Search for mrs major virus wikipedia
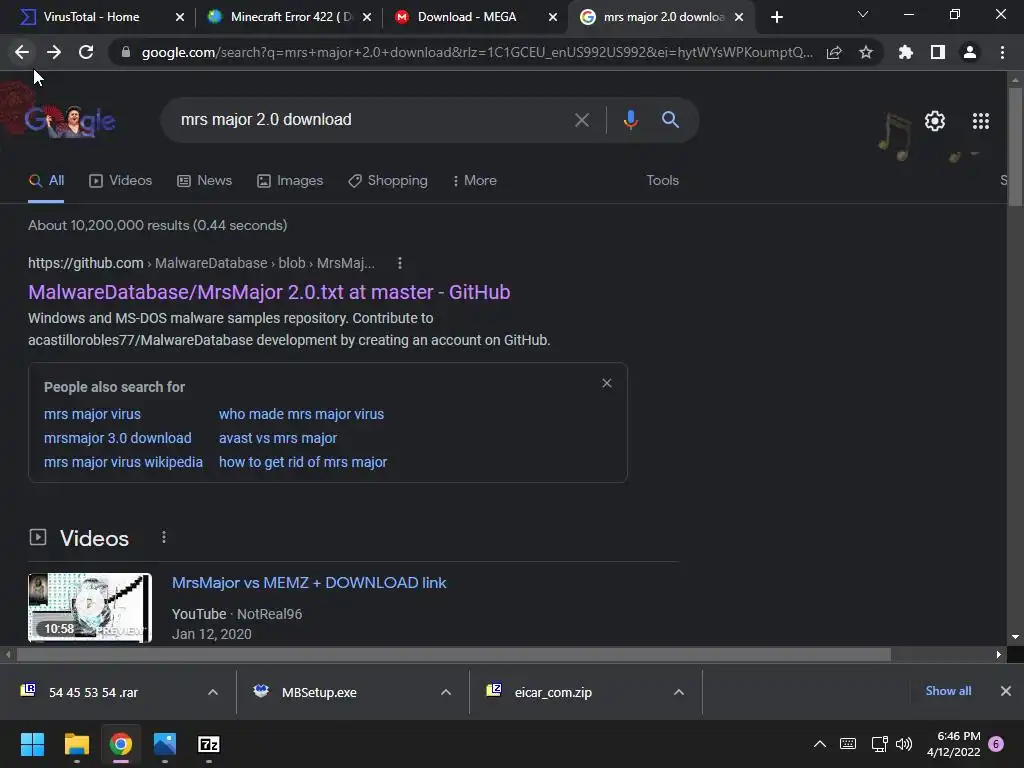 coord(123,462)
